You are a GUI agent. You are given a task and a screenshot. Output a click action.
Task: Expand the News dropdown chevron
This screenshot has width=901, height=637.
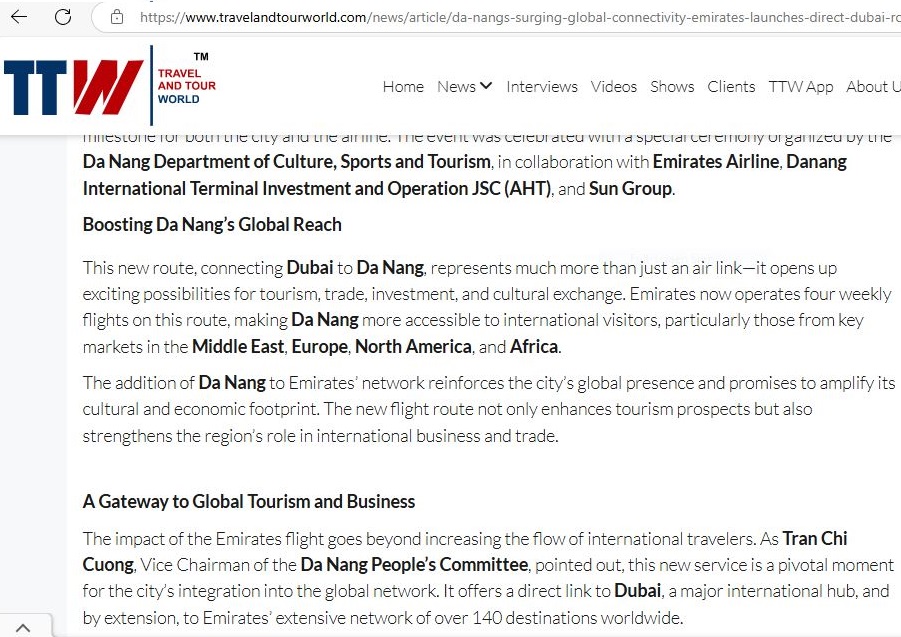486,86
